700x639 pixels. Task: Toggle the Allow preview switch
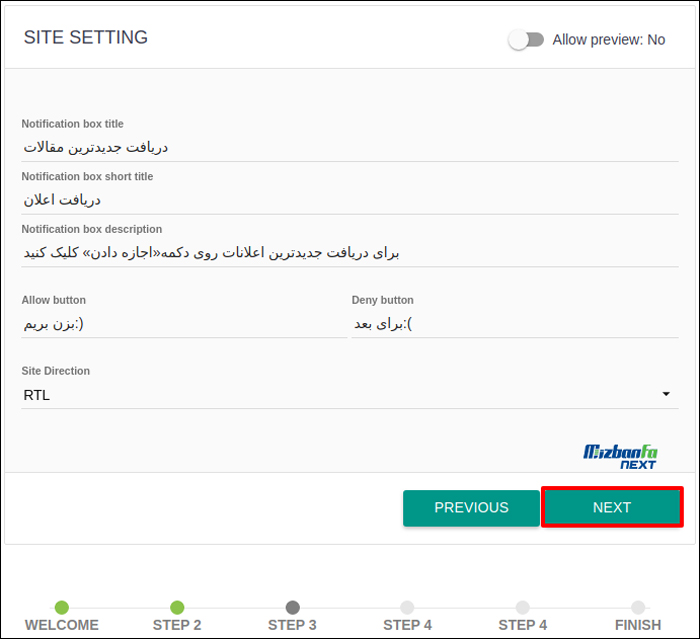pos(526,40)
